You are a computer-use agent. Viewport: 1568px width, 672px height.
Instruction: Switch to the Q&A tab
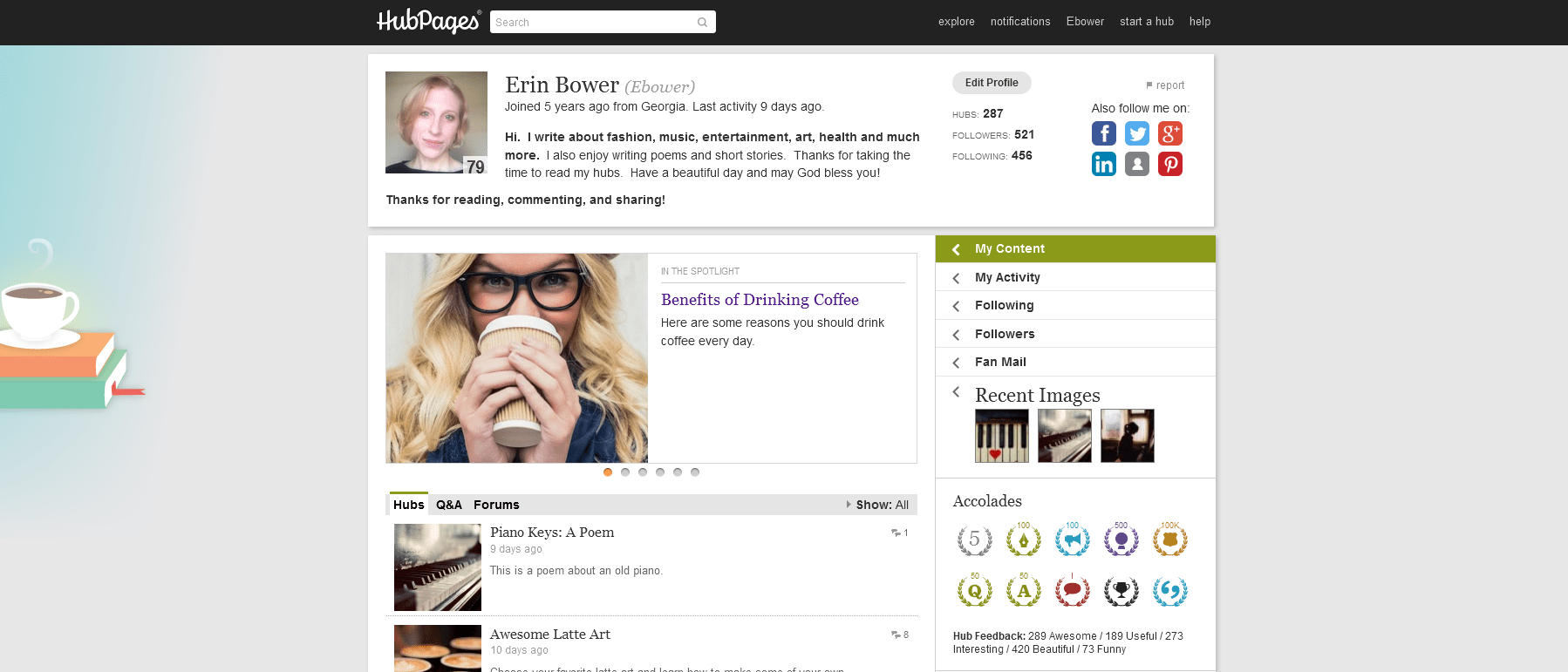pyautogui.click(x=449, y=505)
